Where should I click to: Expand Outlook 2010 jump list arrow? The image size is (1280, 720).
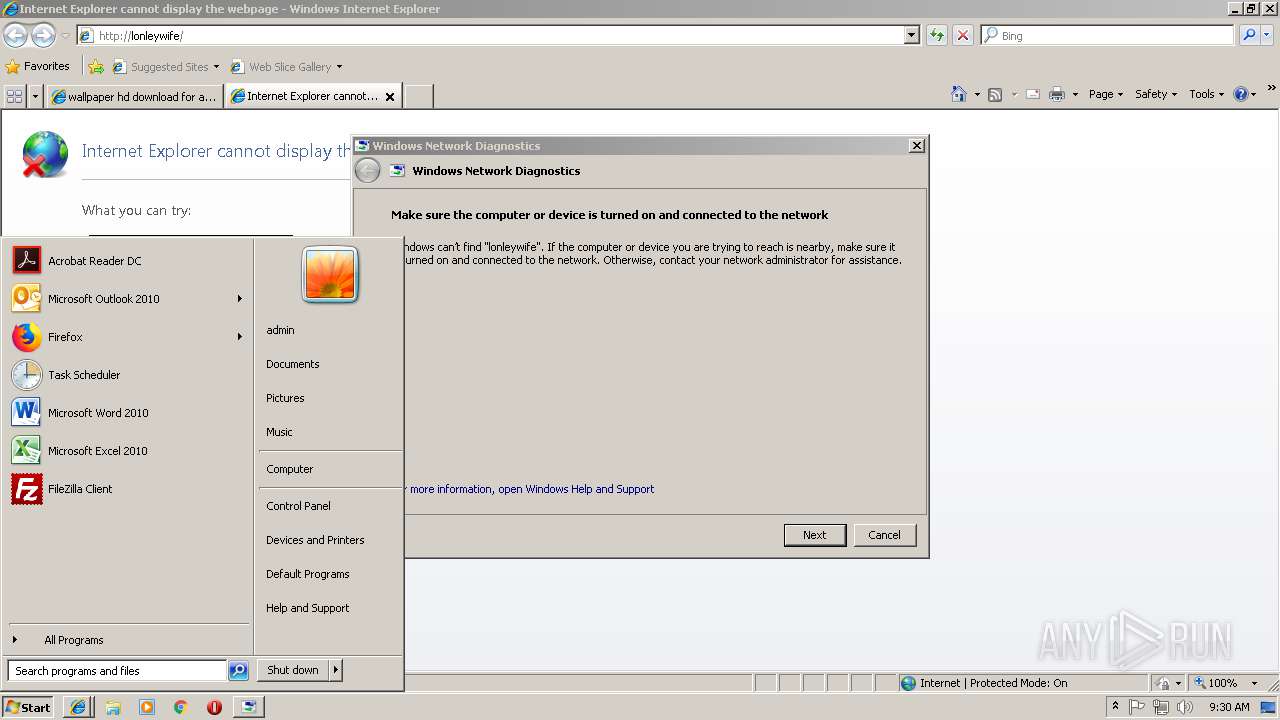pyautogui.click(x=240, y=299)
